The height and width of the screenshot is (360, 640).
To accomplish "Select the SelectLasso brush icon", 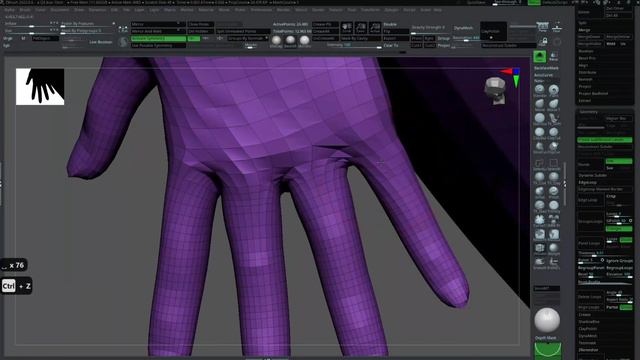I will (540, 164).
